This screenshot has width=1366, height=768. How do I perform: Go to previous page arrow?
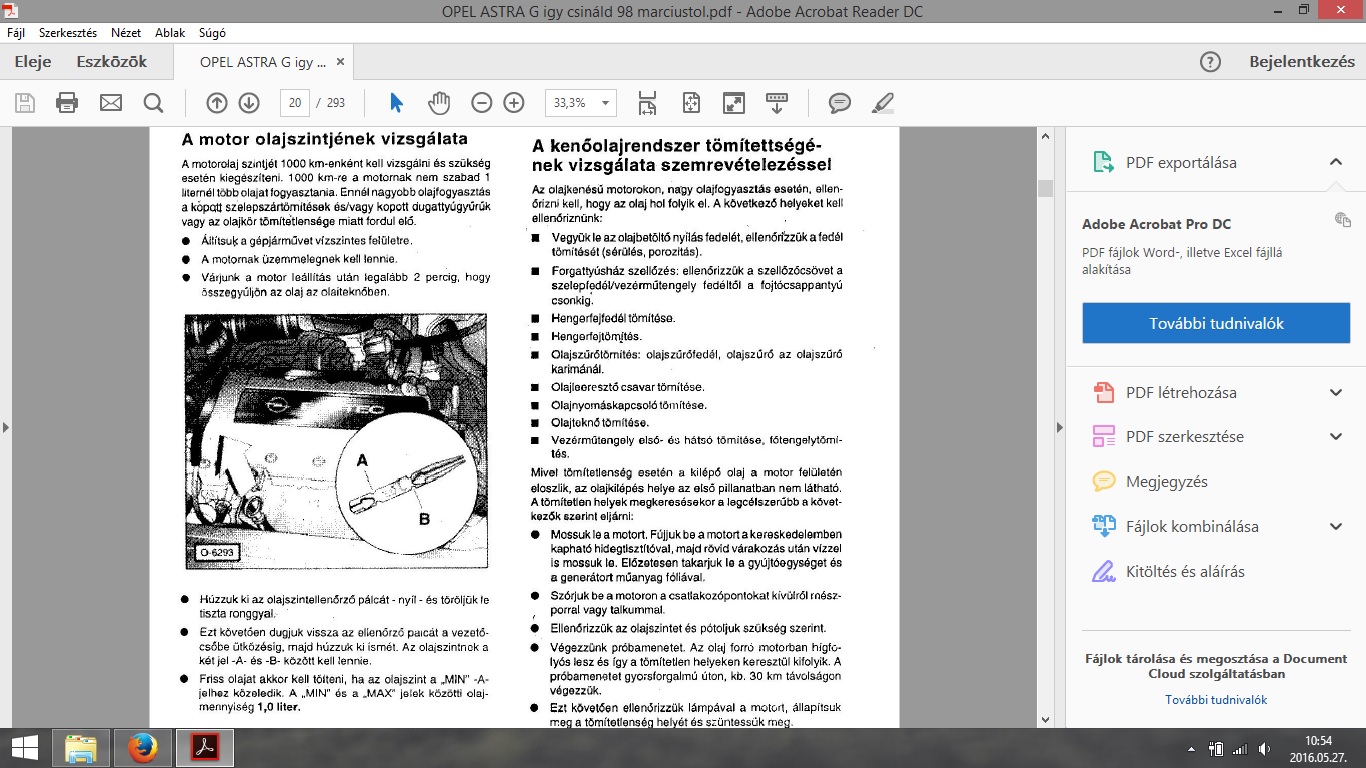click(217, 102)
